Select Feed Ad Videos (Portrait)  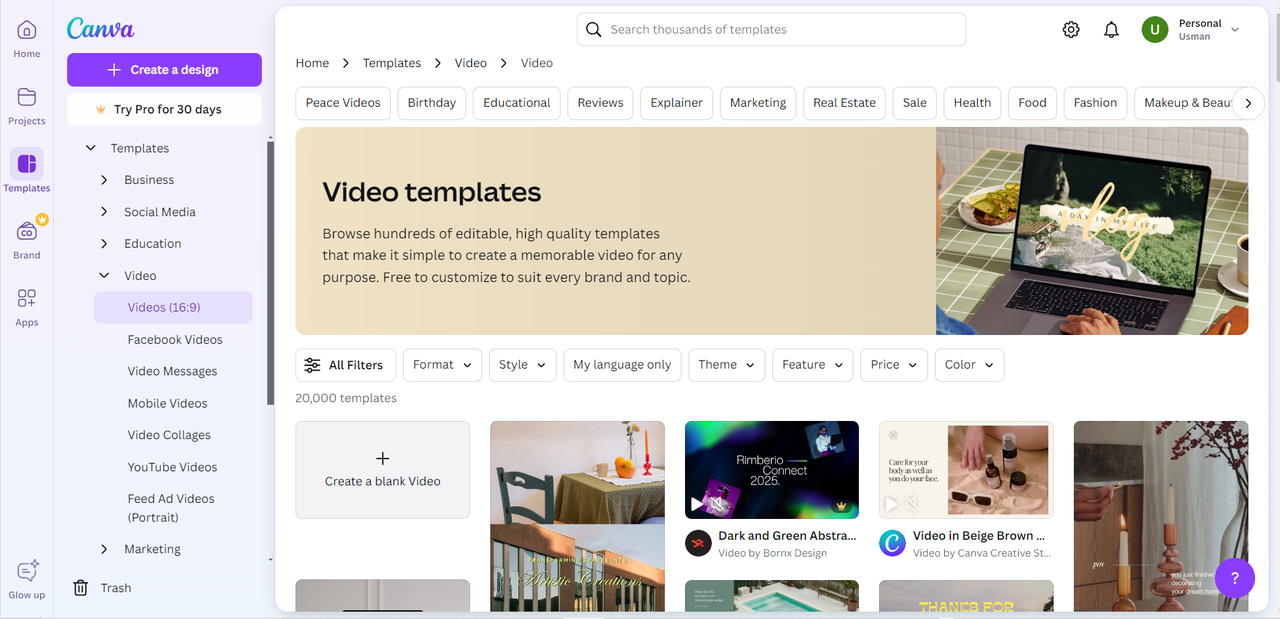click(171, 508)
